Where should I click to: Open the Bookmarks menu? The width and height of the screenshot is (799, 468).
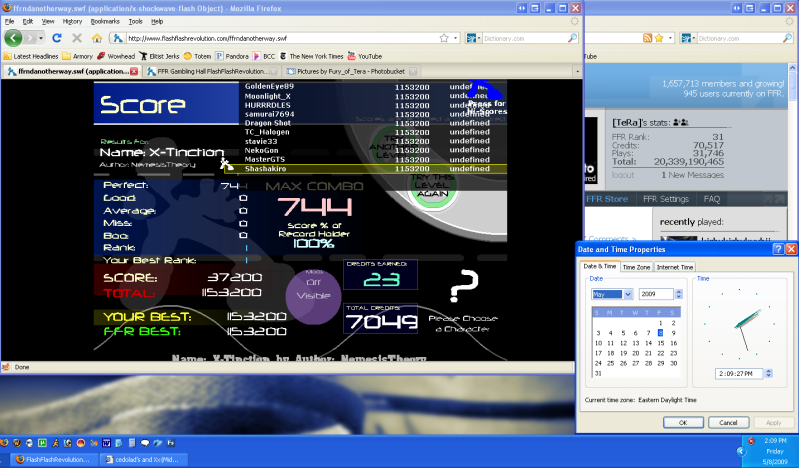coord(104,20)
